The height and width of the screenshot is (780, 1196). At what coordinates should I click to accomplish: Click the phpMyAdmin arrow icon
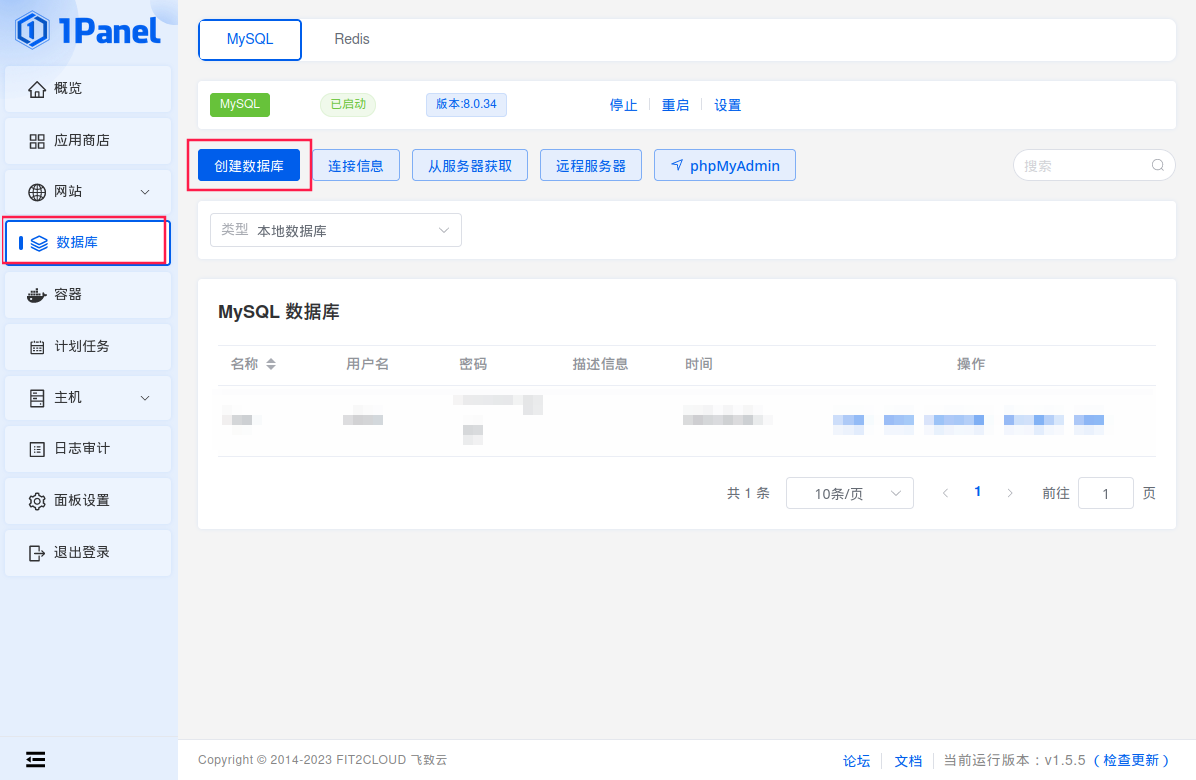(x=677, y=165)
